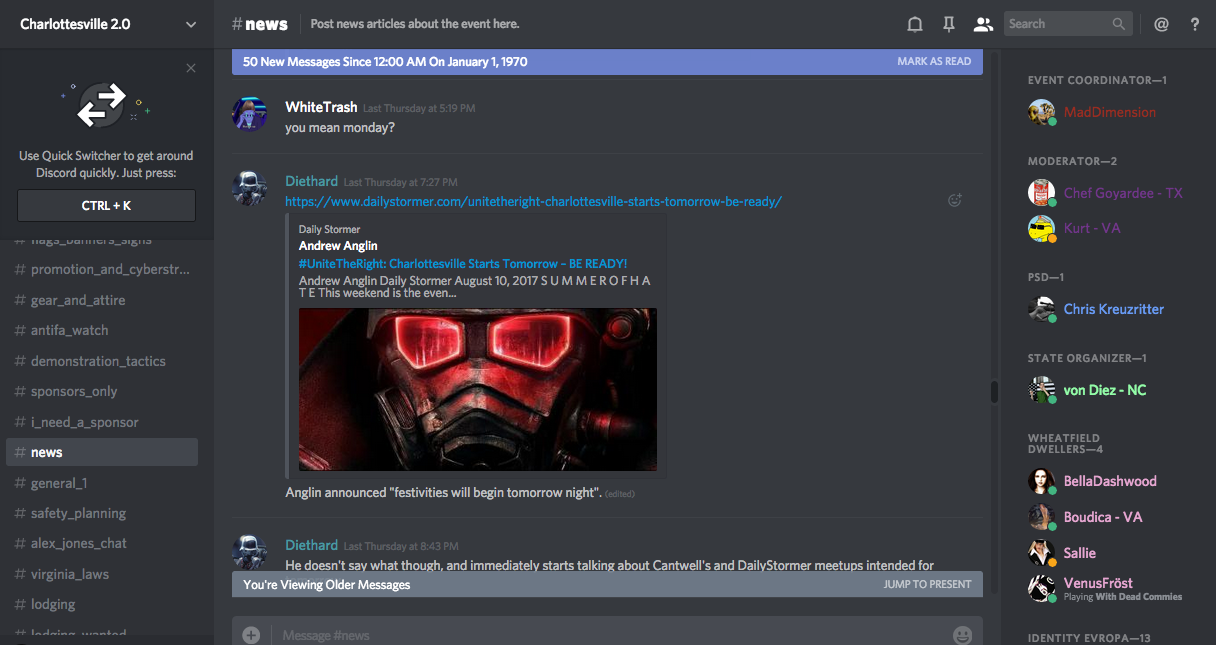Expand Charlottesville 2.0 server dropdown
Viewport: 1216px width, 645px height.
(191, 24)
